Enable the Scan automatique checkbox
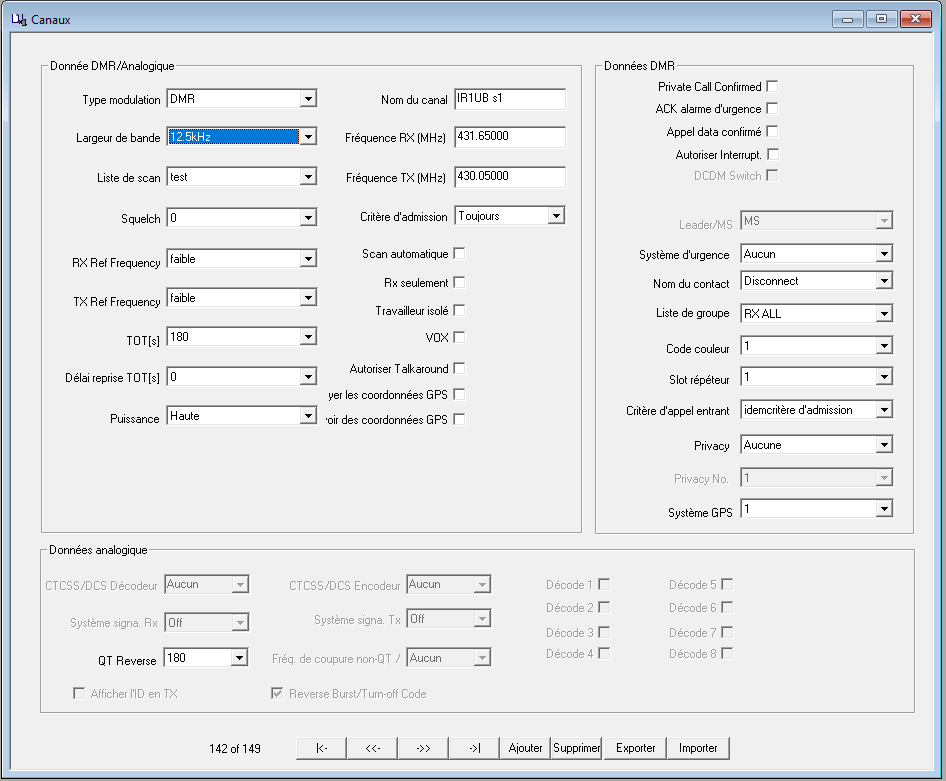 pyautogui.click(x=459, y=253)
